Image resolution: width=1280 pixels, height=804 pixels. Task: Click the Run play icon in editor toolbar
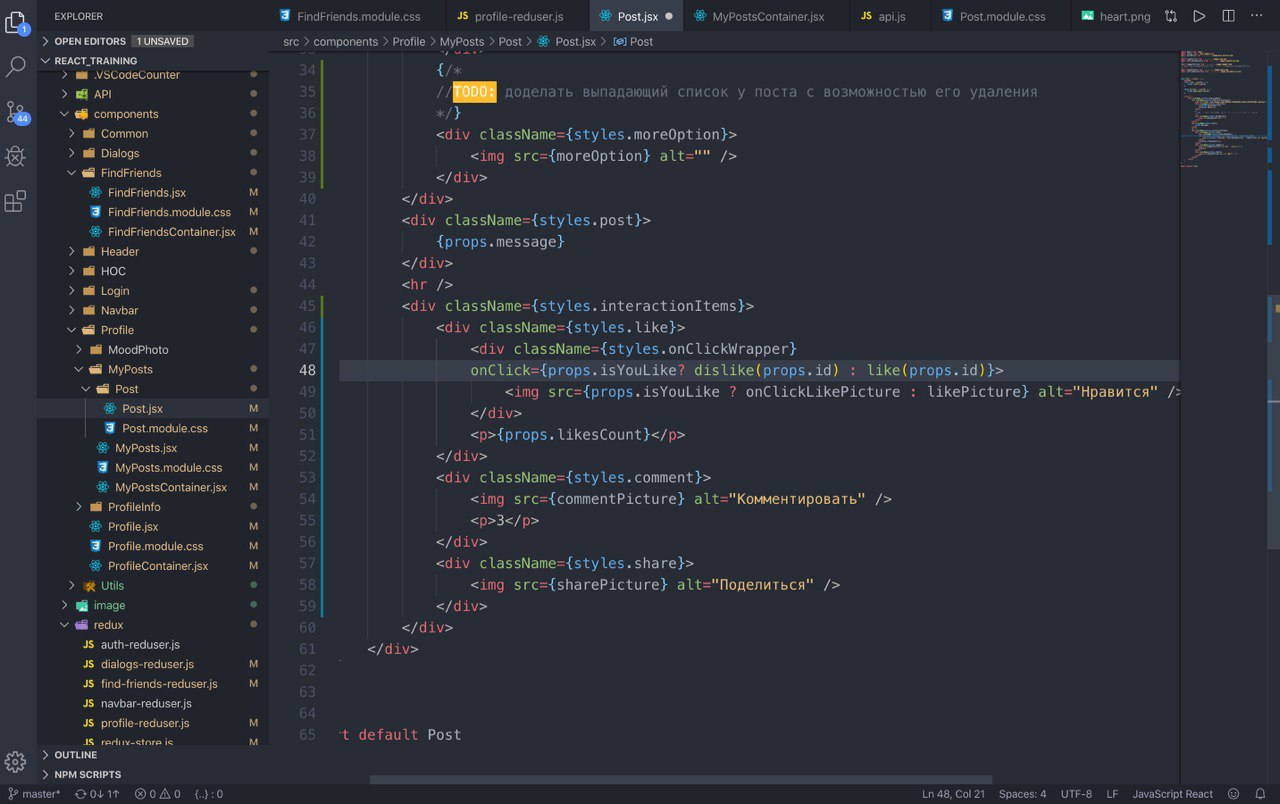point(1199,16)
